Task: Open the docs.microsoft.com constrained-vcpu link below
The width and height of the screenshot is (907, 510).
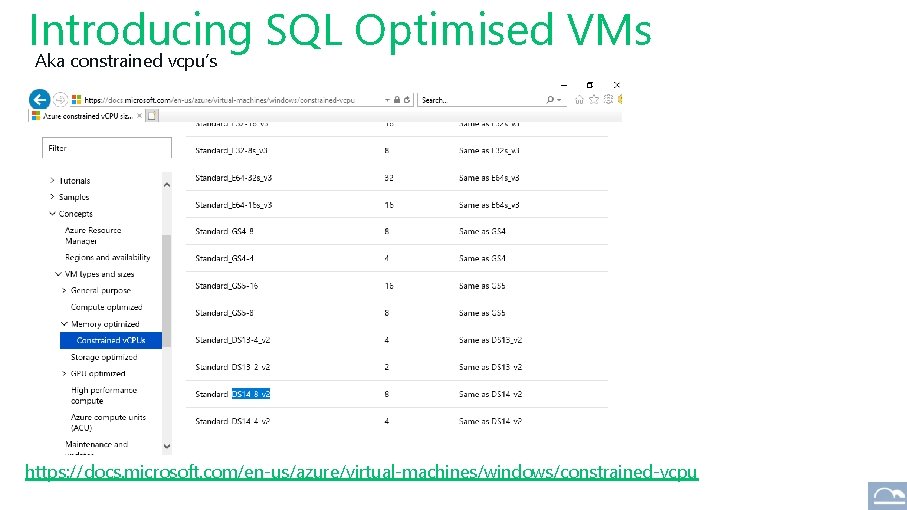Action: 362,472
